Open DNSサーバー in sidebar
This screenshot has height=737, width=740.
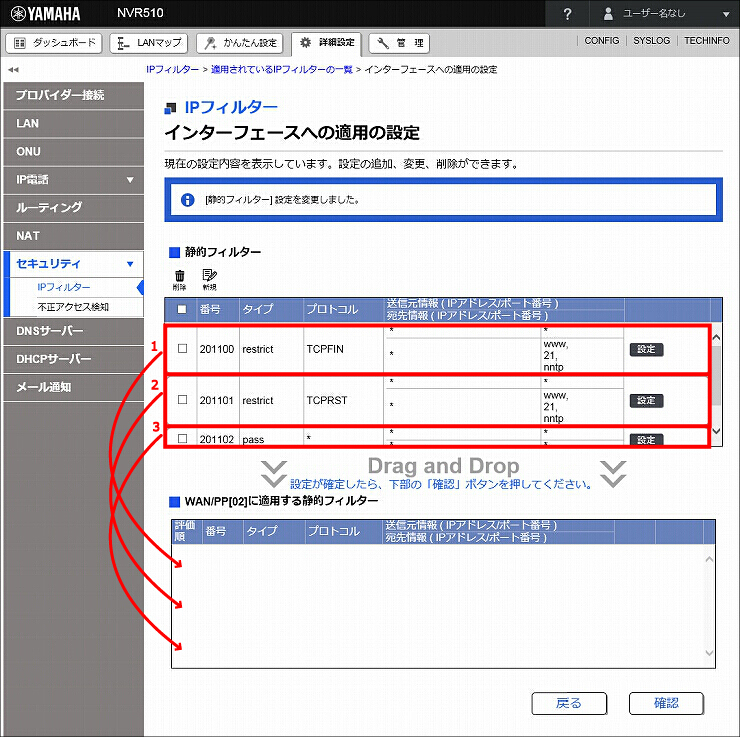coord(73,331)
